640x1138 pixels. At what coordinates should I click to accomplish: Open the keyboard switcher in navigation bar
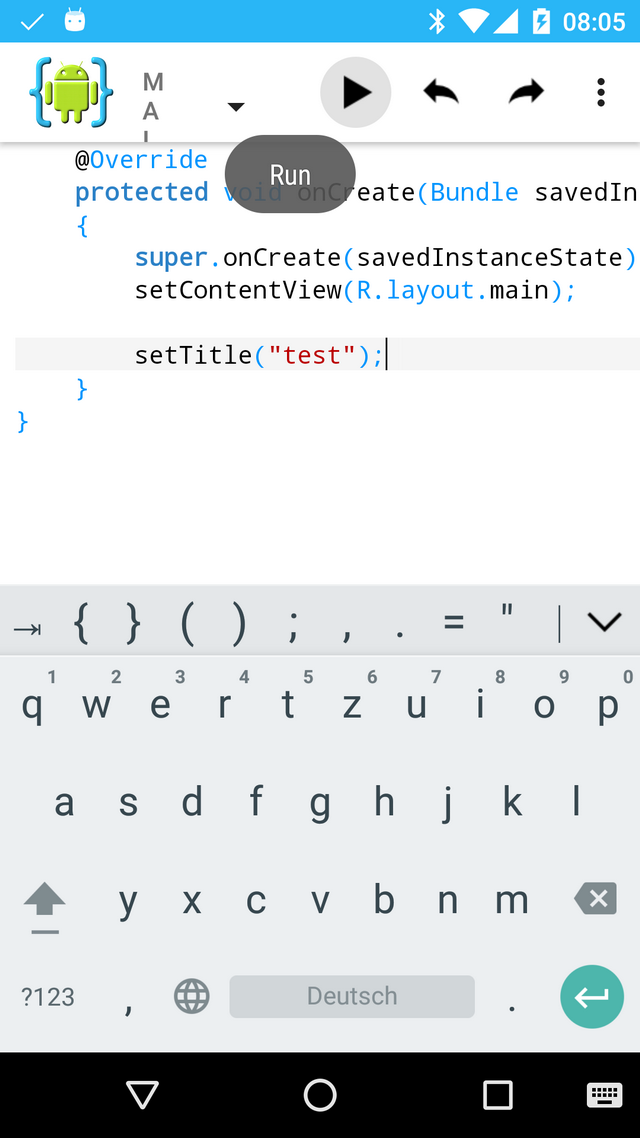pyautogui.click(x=604, y=1094)
